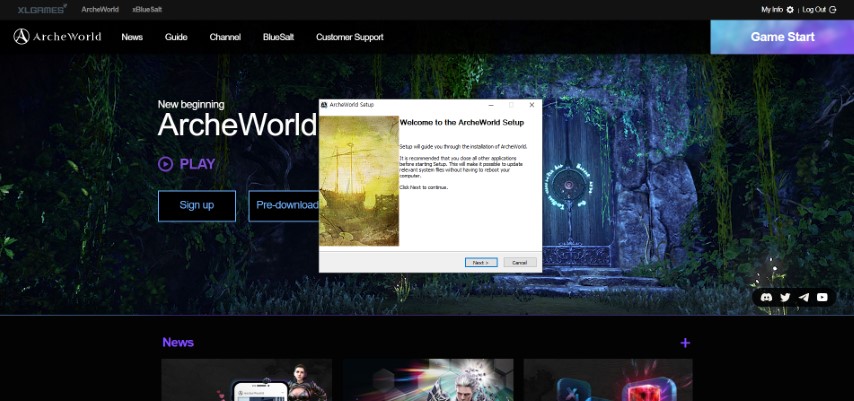Click the ArcheWorld logo in the navigation bar
Image resolution: width=854 pixels, height=401 pixels.
pyautogui.click(x=57, y=37)
